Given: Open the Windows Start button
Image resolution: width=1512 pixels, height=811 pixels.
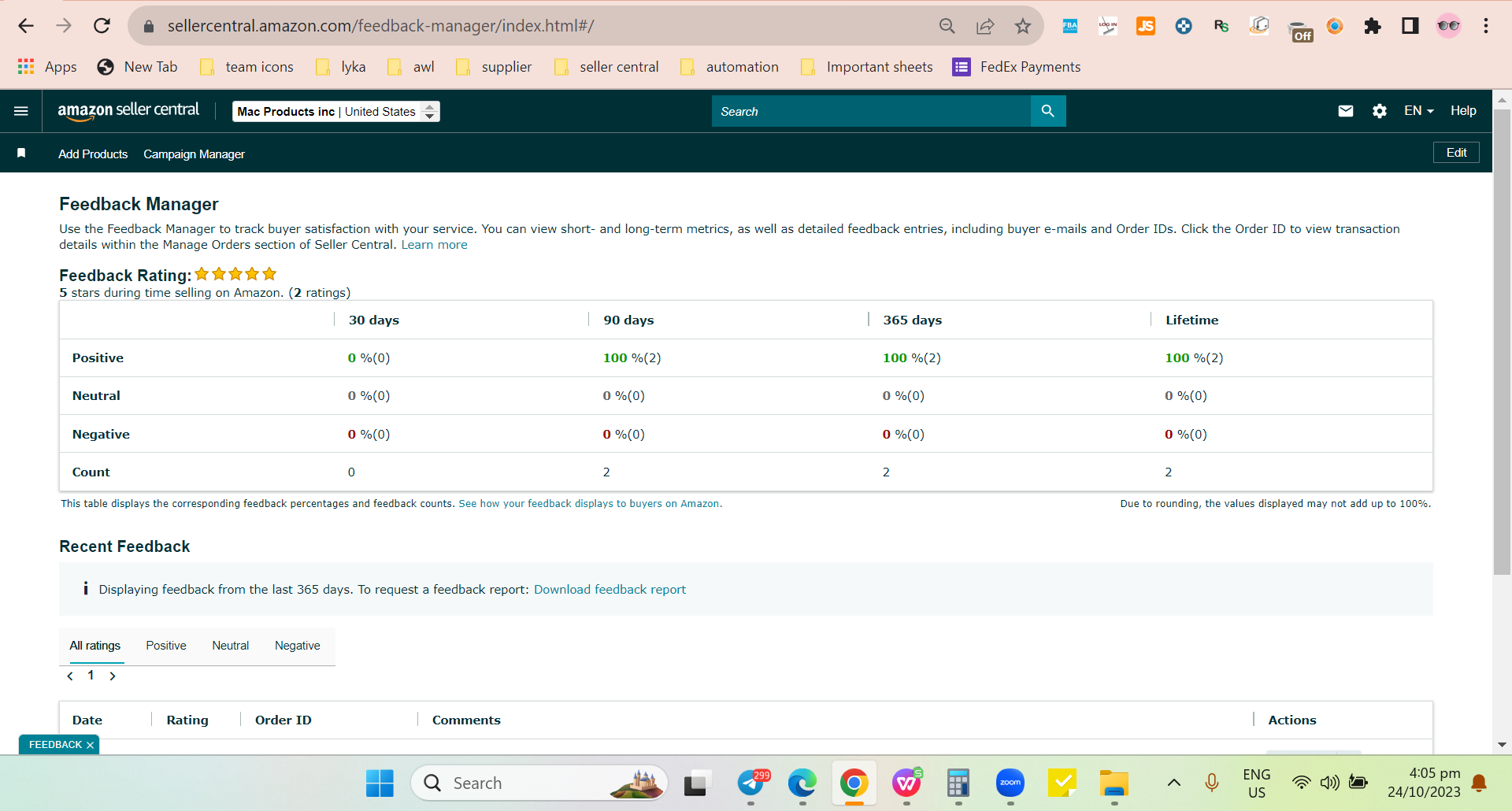Looking at the screenshot, I should (380, 783).
